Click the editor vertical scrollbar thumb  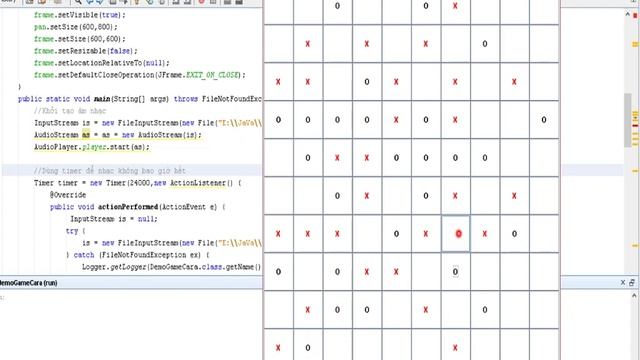pos(627,120)
